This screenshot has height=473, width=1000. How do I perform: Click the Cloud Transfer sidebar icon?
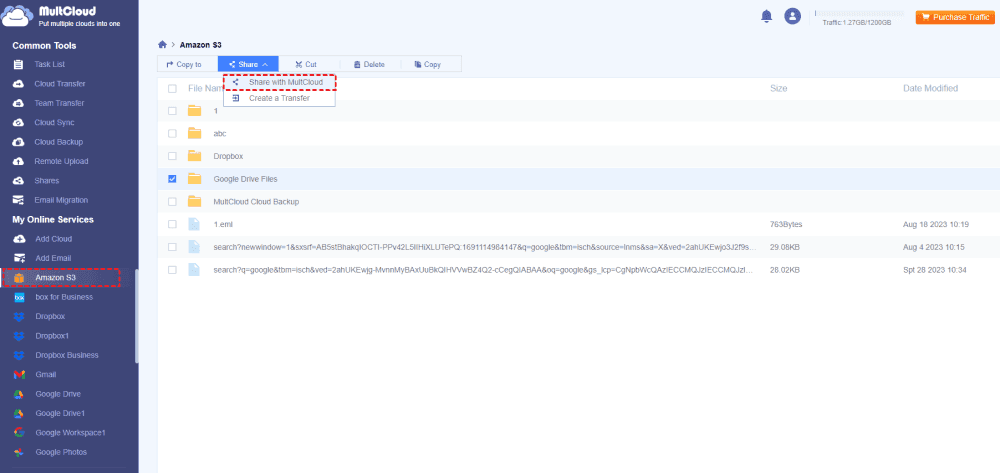pyautogui.click(x=19, y=84)
